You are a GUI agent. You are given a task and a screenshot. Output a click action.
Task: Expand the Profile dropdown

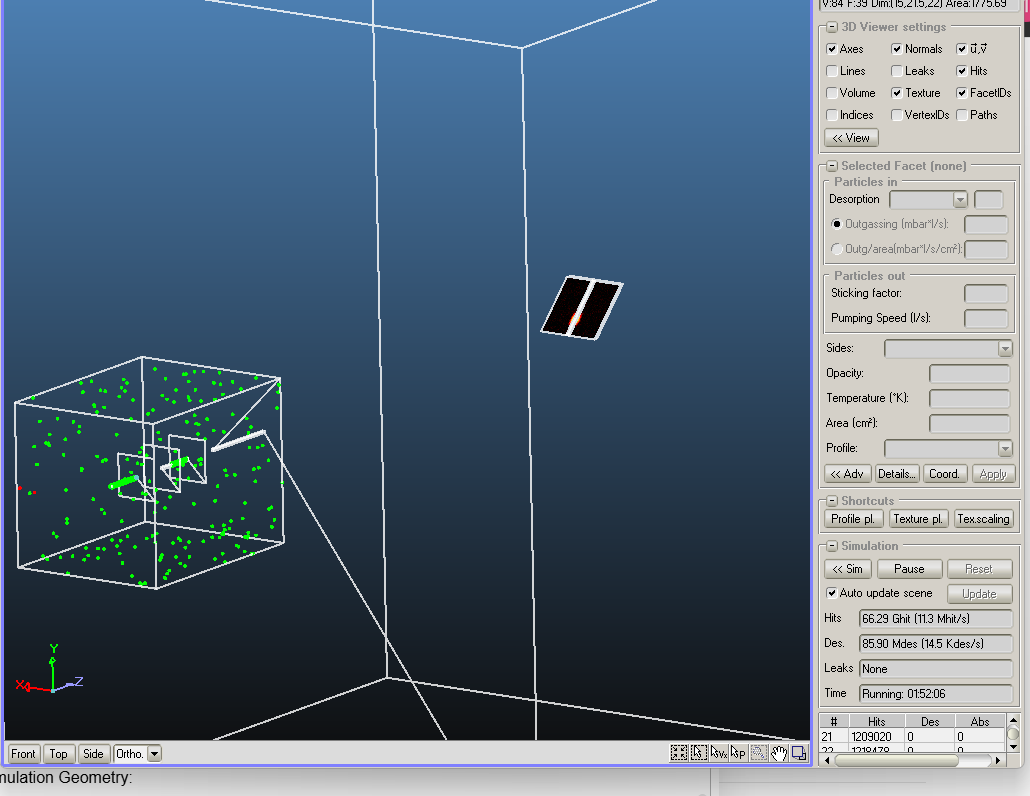1005,449
